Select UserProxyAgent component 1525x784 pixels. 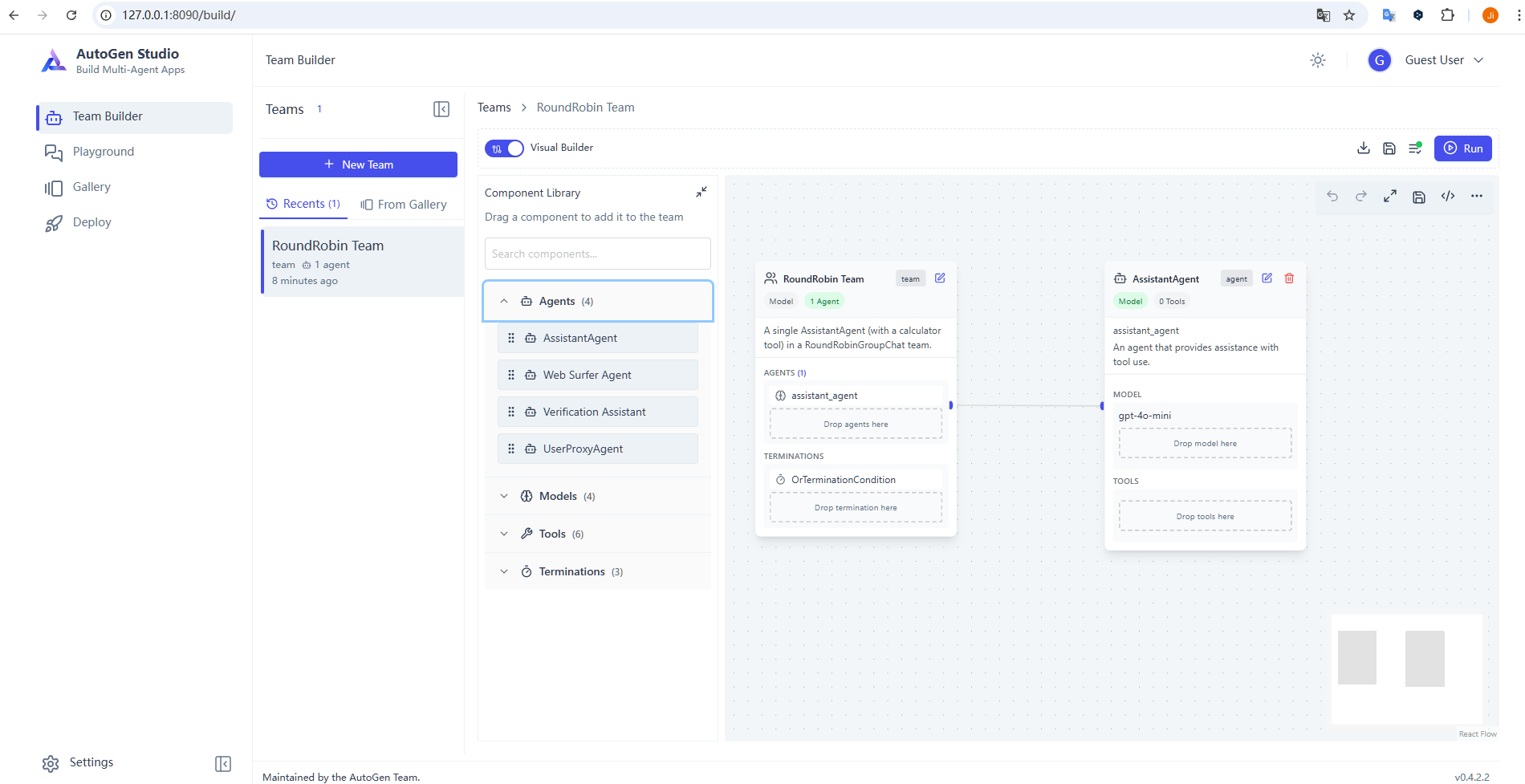598,449
